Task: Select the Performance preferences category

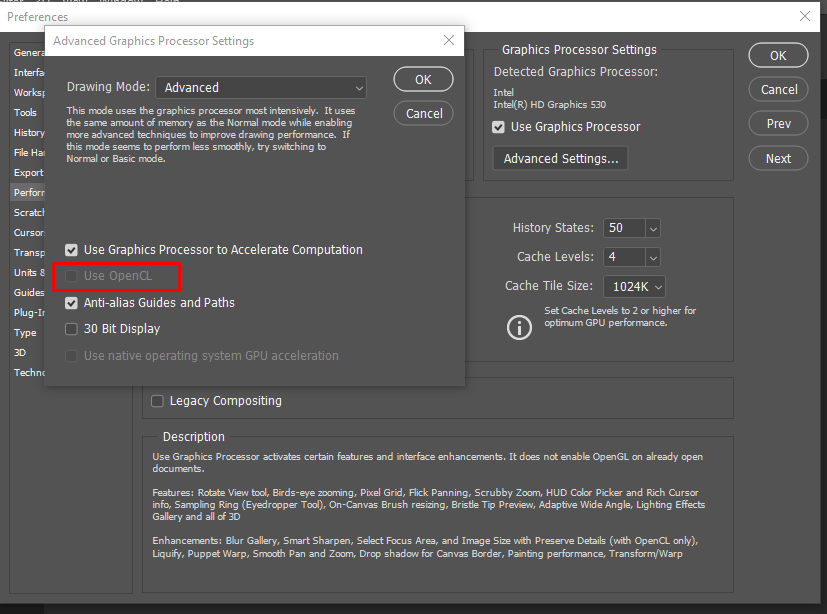Action: pyautogui.click(x=29, y=192)
